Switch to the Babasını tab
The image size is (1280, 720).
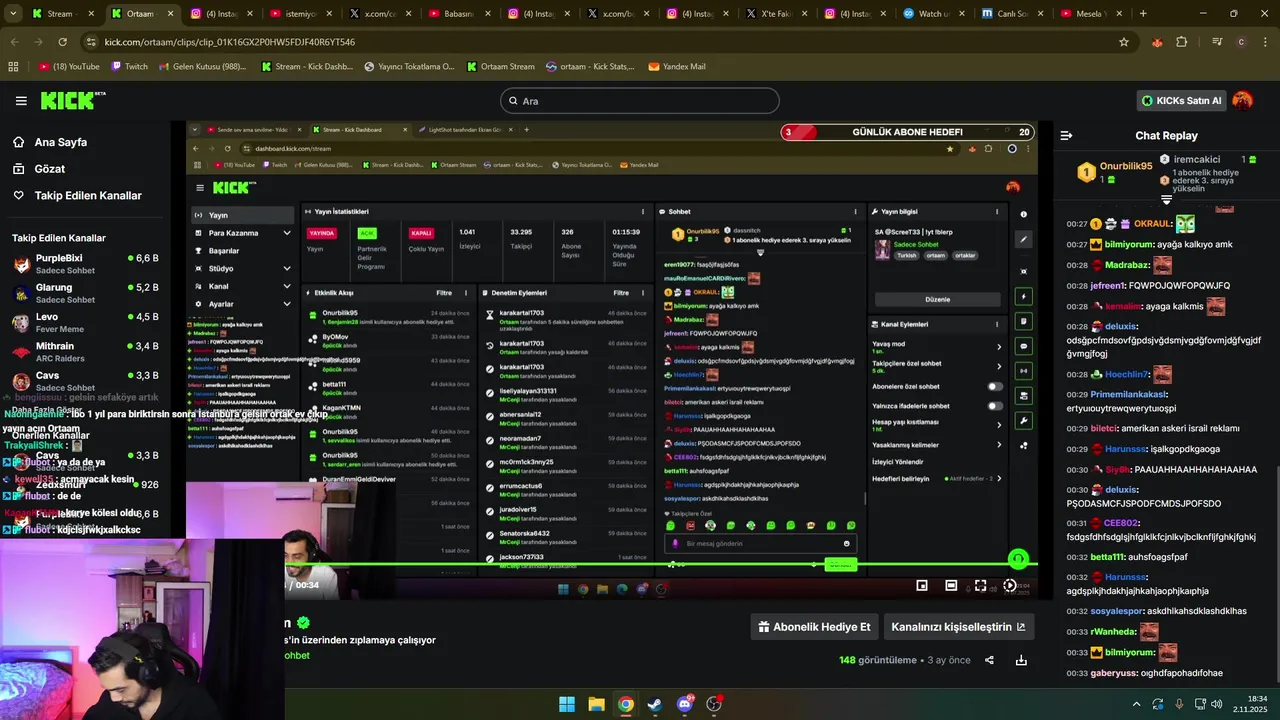pyautogui.click(x=458, y=14)
